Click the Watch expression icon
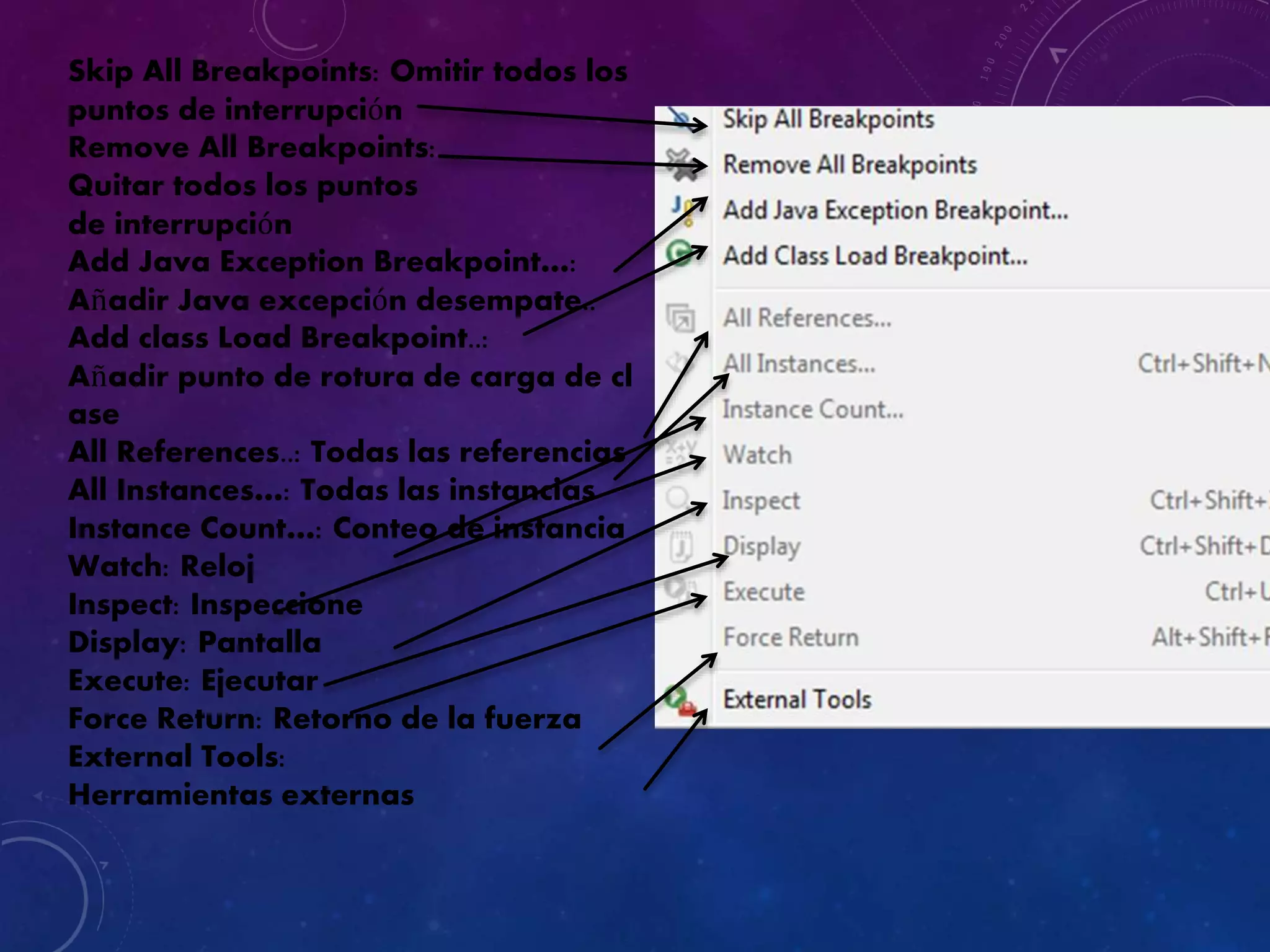 click(680, 454)
